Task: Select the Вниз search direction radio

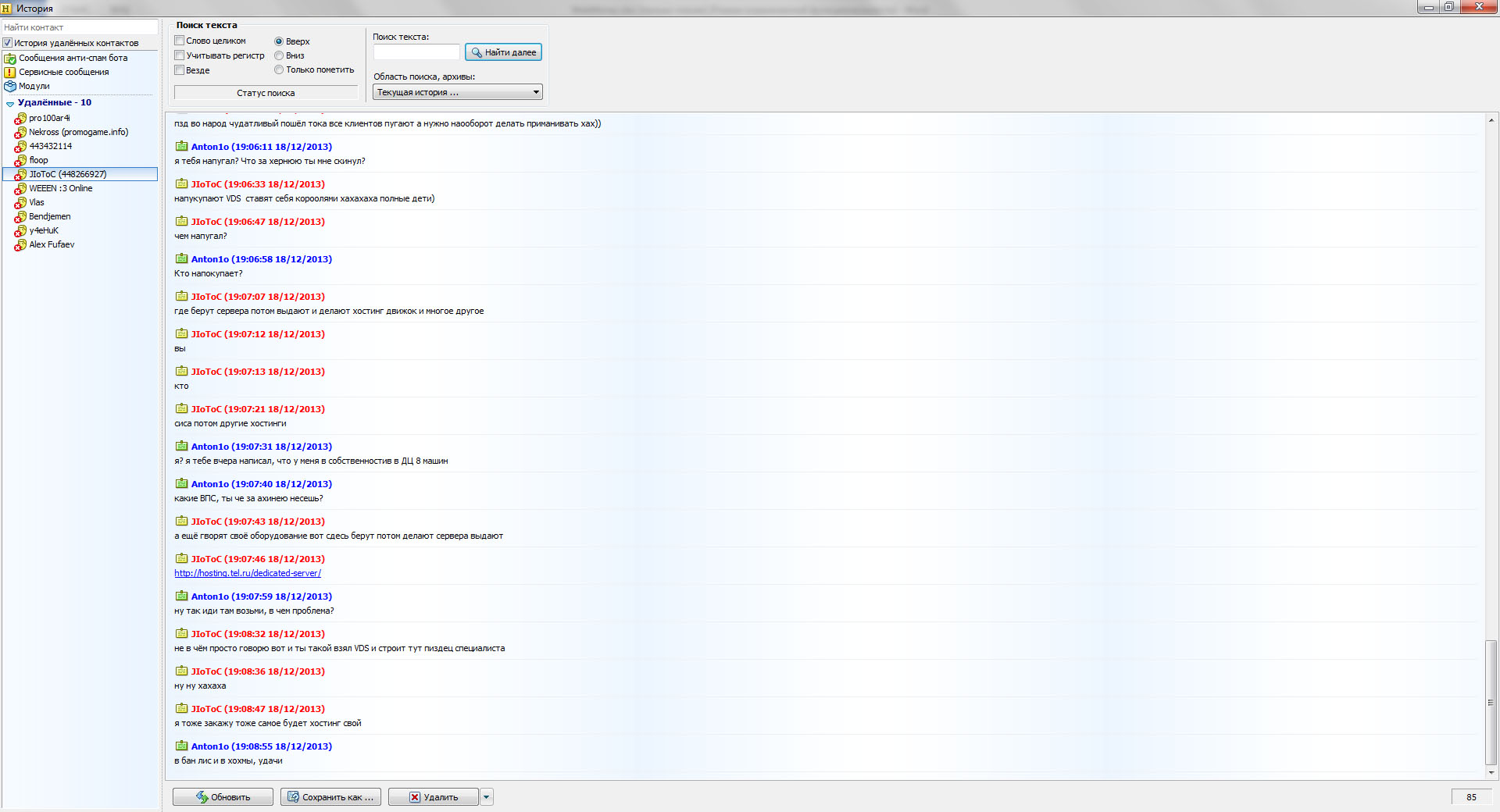Action: [x=279, y=55]
